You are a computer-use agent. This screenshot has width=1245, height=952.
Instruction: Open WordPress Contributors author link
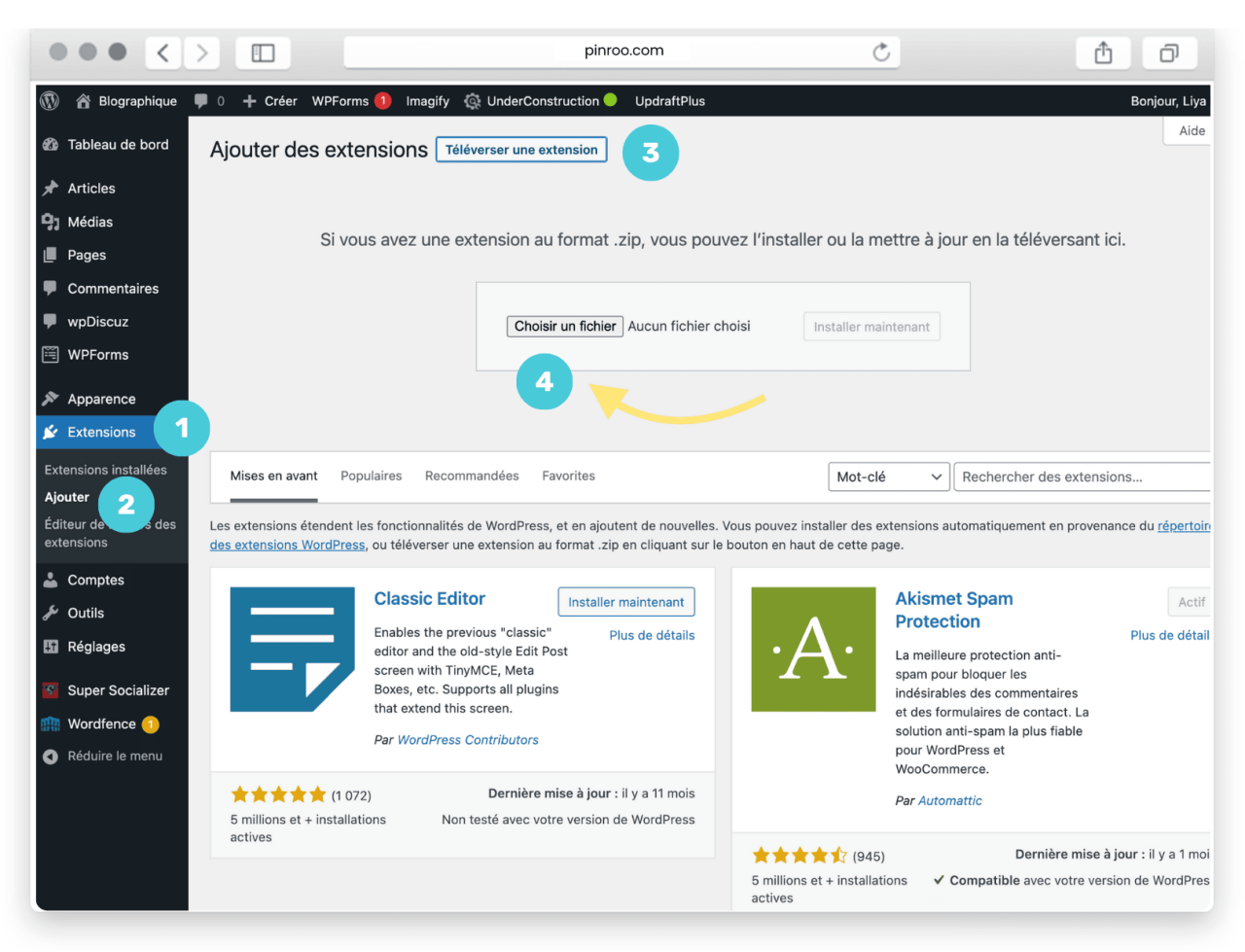point(468,740)
